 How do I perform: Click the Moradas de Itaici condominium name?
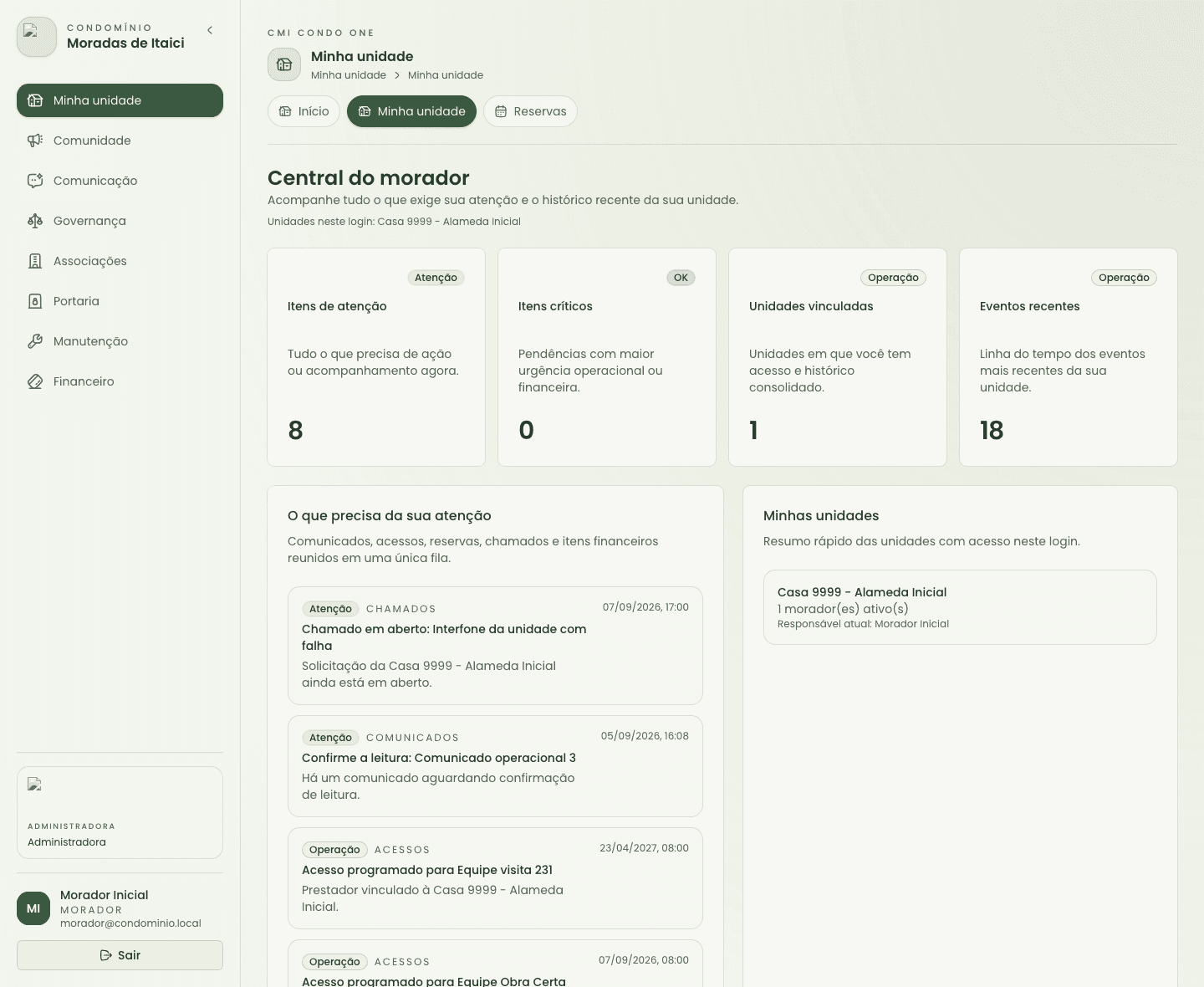(x=125, y=43)
